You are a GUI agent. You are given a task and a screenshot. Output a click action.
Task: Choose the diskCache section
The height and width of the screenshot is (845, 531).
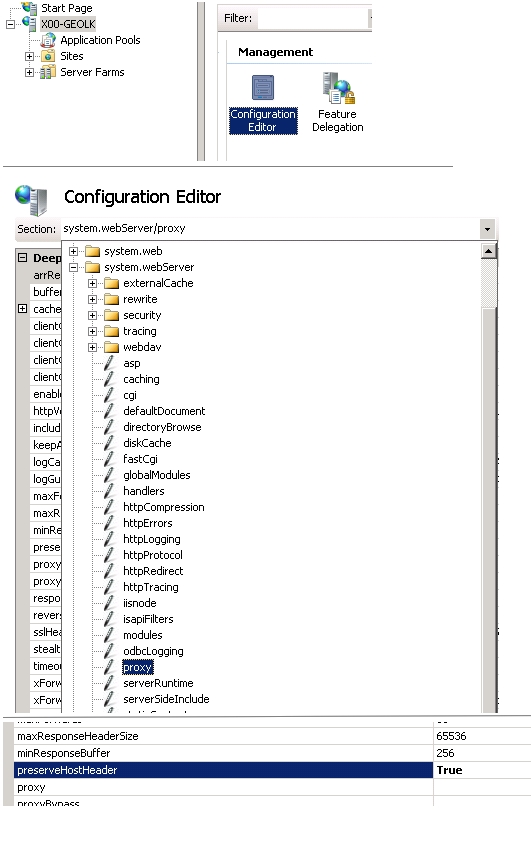[147, 443]
